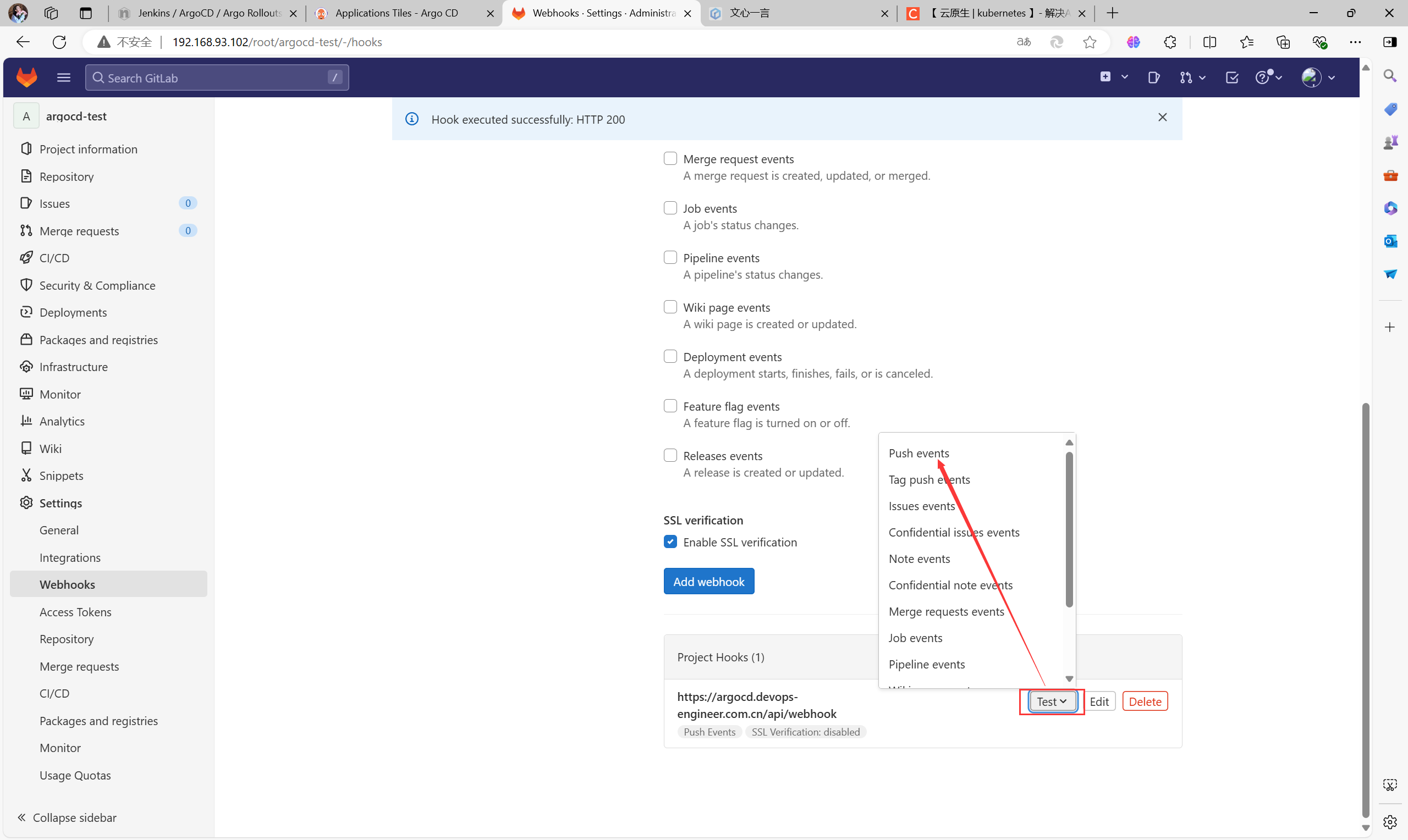This screenshot has height=840, width=1408.
Task: Select Note events from test menu
Action: click(x=920, y=559)
